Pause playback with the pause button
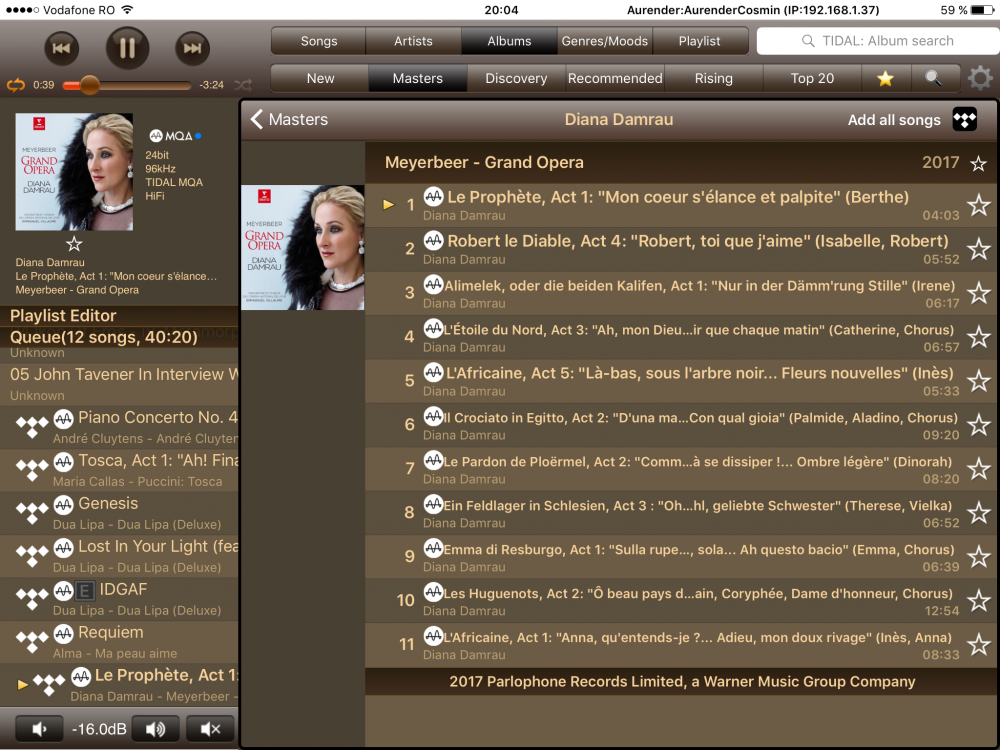This screenshot has width=1000, height=750. coord(127,48)
